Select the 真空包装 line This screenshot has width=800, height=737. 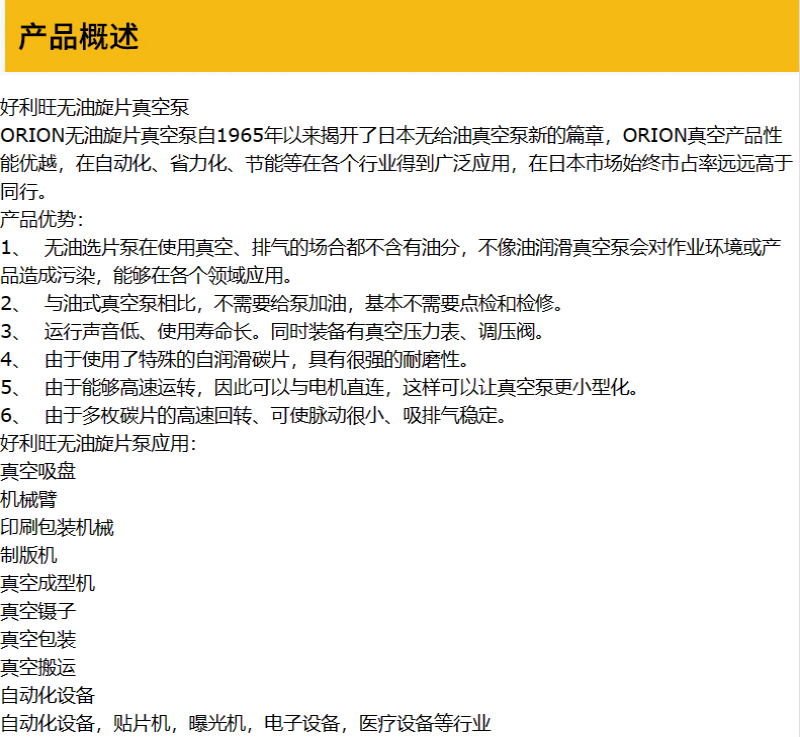(38, 639)
